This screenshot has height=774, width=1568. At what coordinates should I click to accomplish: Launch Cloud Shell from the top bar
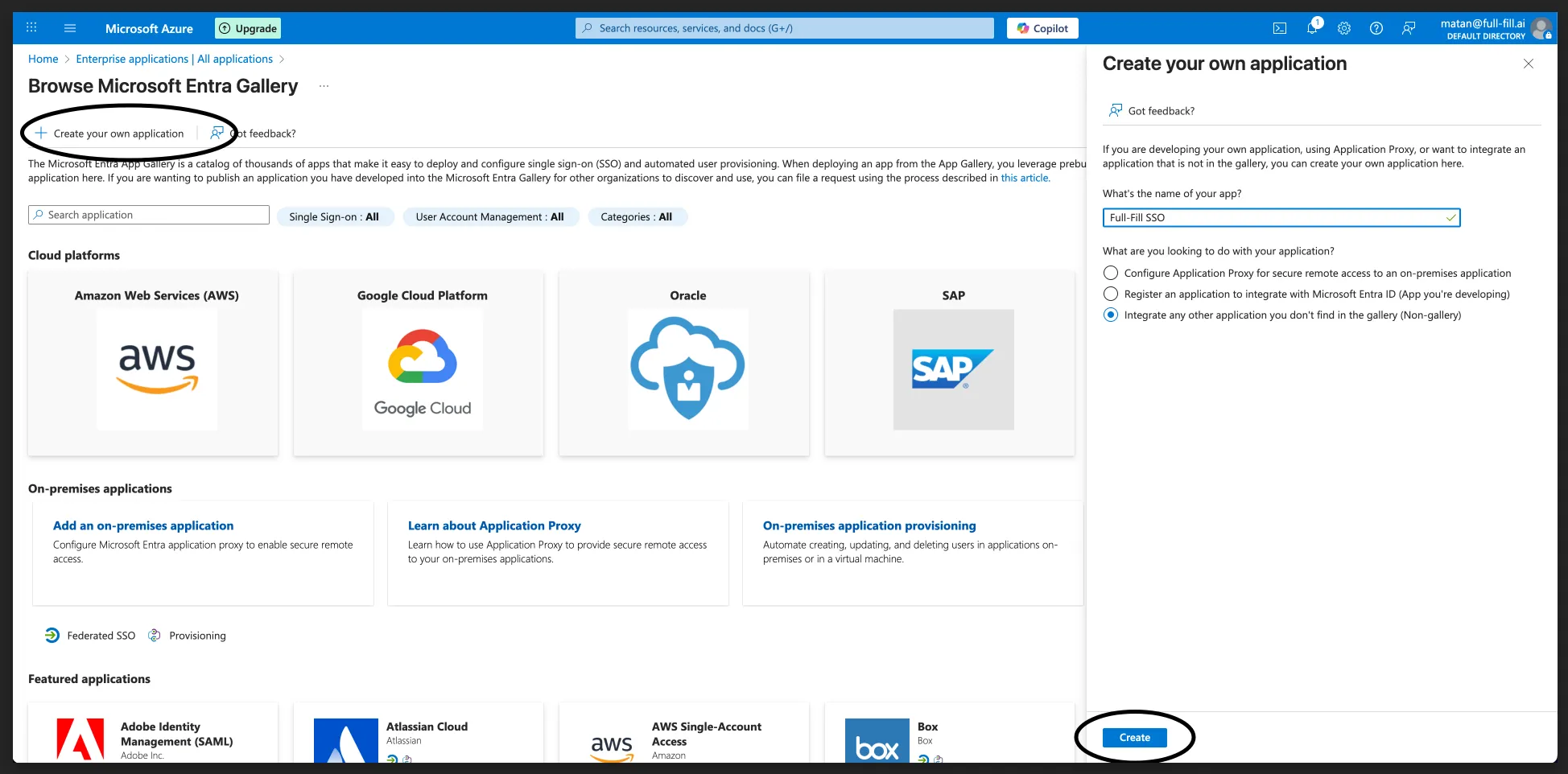point(1280,28)
